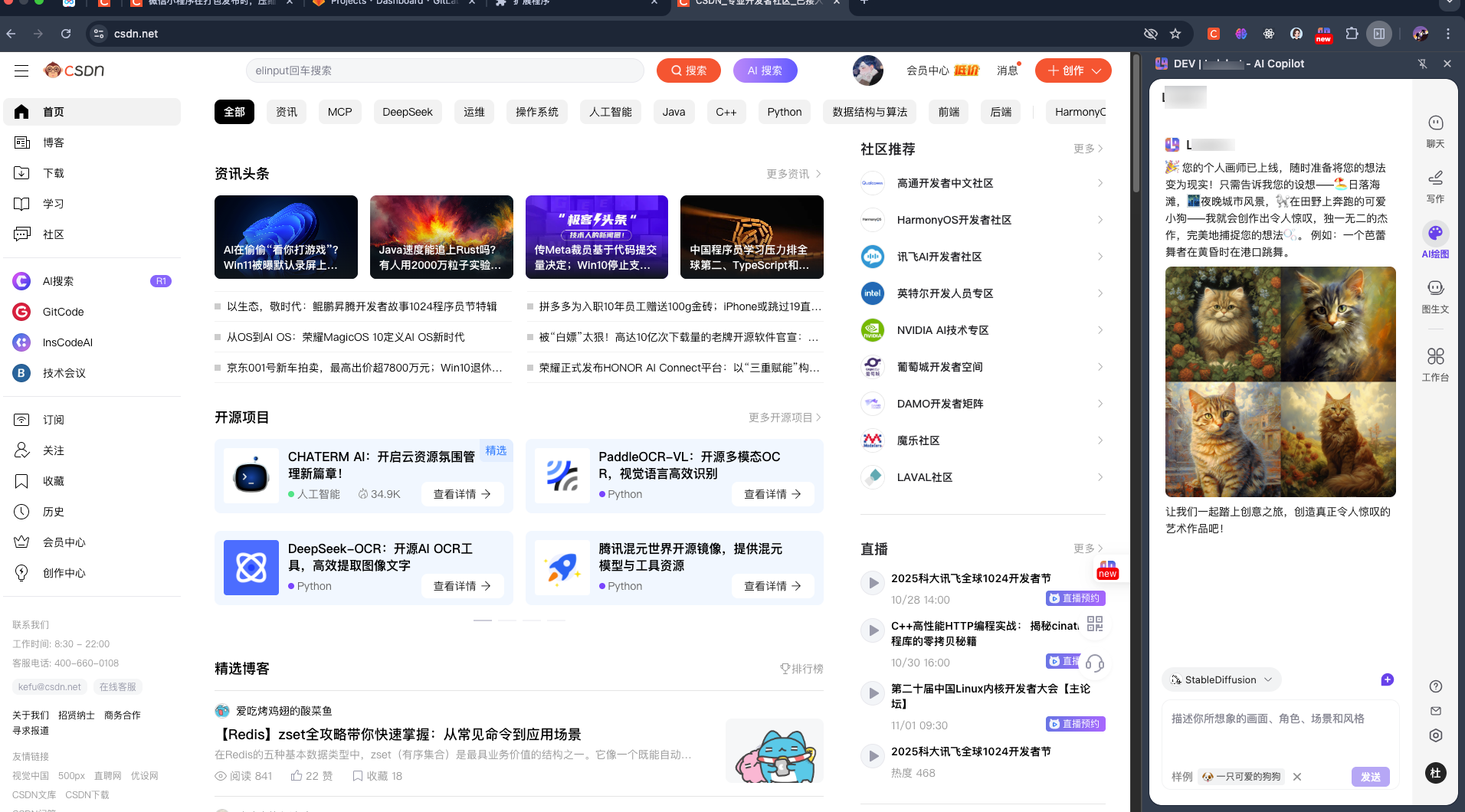The image size is (1465, 812).
Task: Expand the HarmonyOS开发者社区 chevron
Action: tap(1100, 220)
